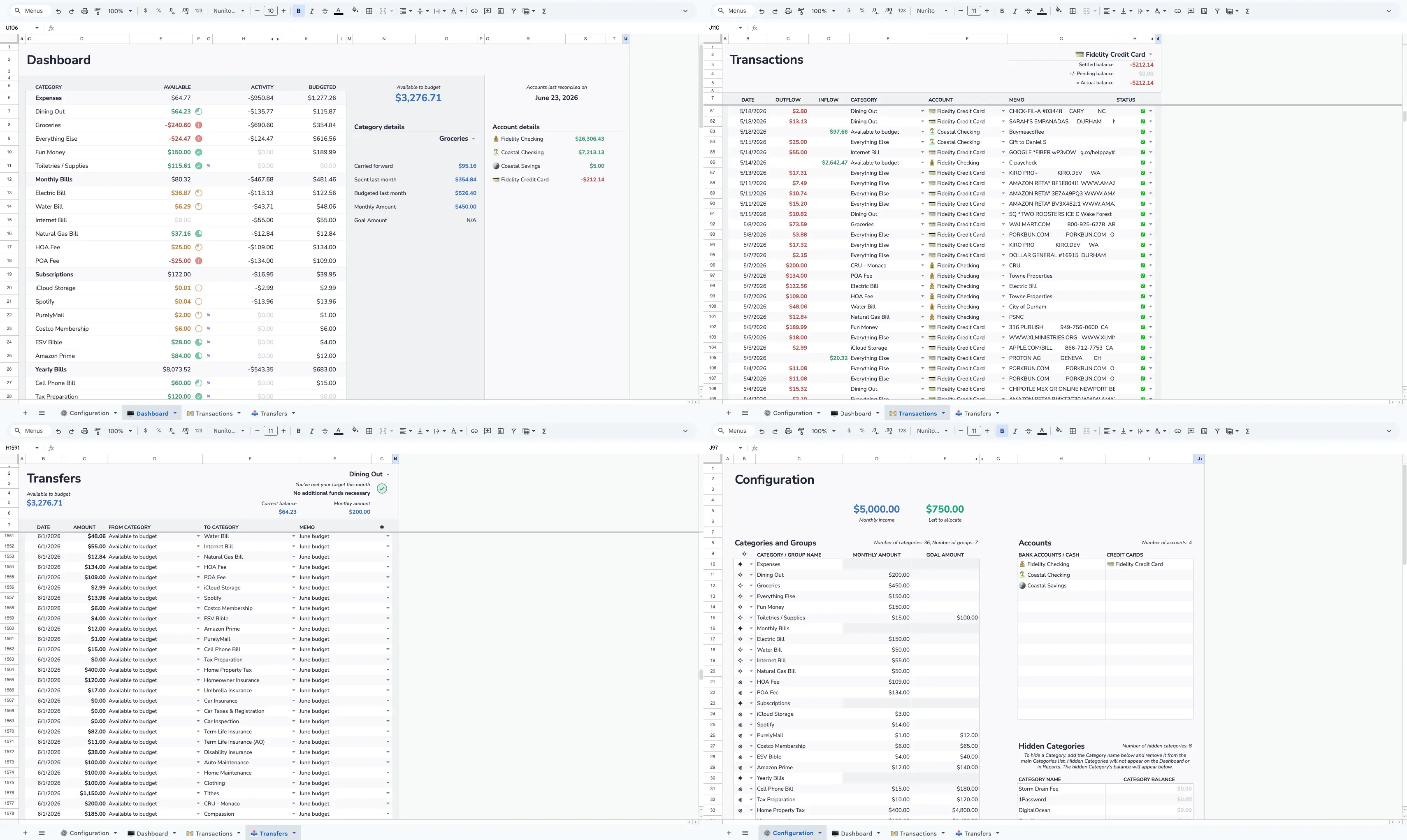Toggle status checkbox for WALMART.COM transaction

pos(1143,225)
